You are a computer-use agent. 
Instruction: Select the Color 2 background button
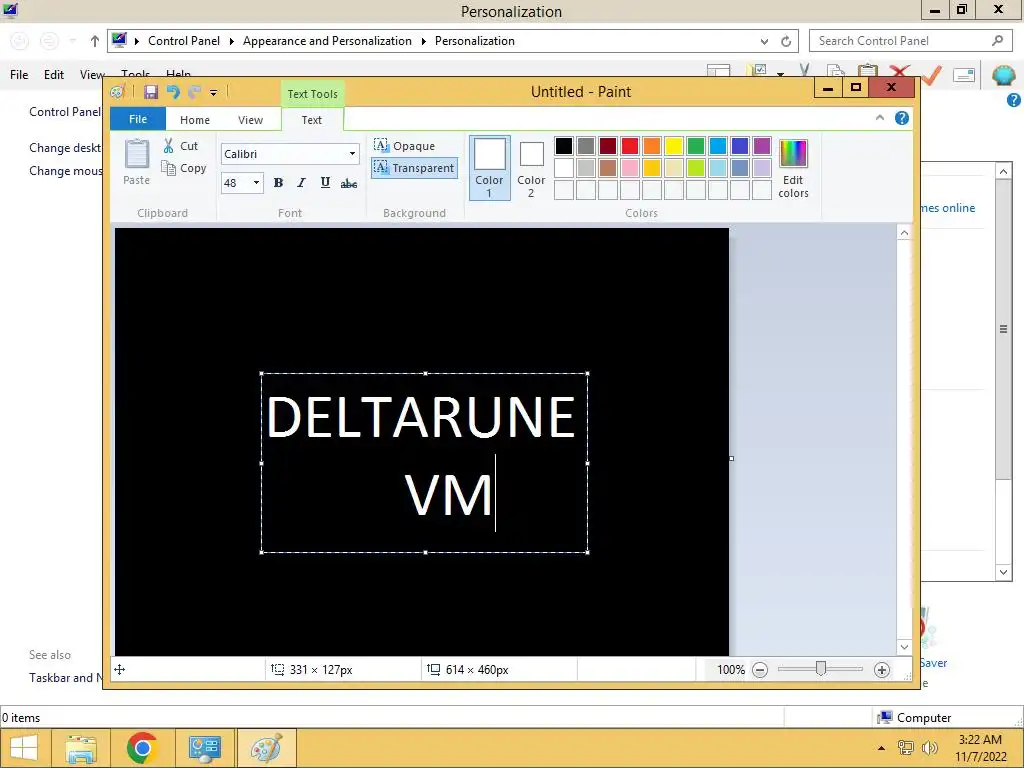click(531, 167)
